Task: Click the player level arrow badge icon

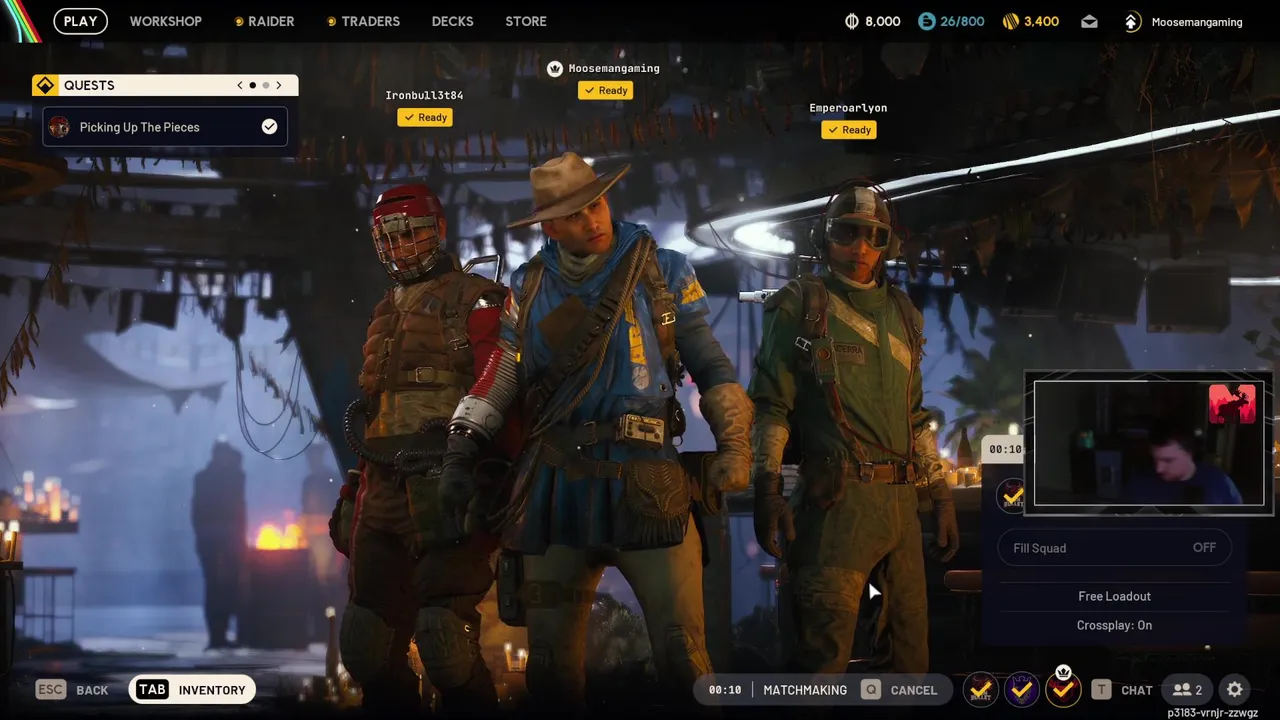Action: 1132,21
